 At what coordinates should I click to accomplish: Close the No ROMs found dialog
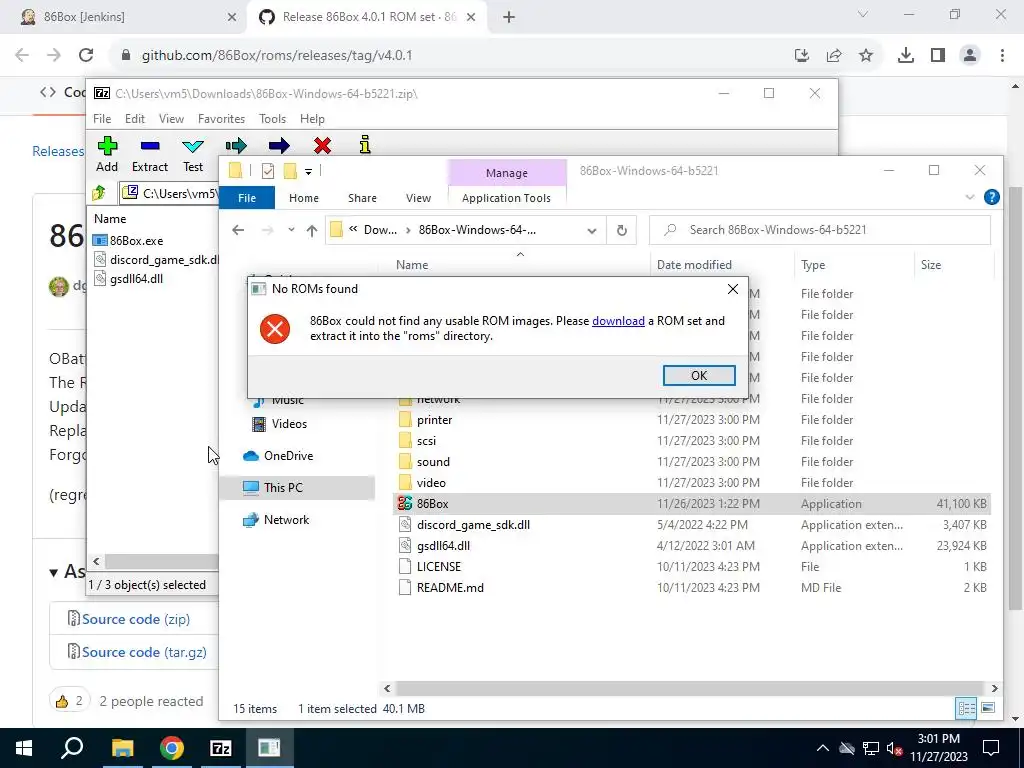click(x=733, y=289)
